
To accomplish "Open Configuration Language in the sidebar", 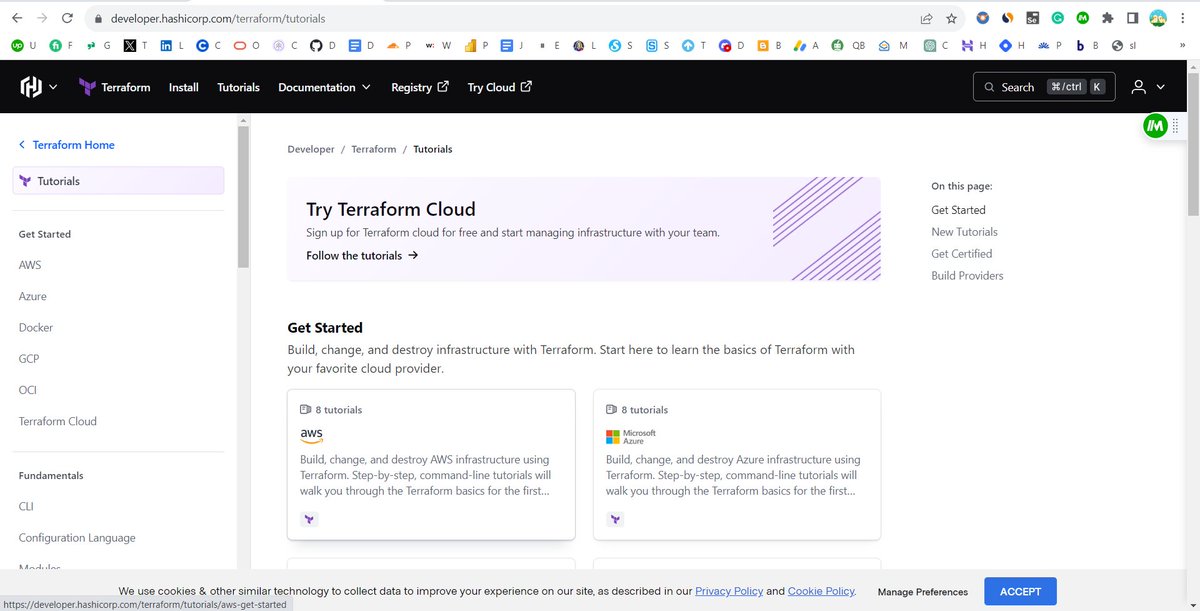I will tap(77, 538).
